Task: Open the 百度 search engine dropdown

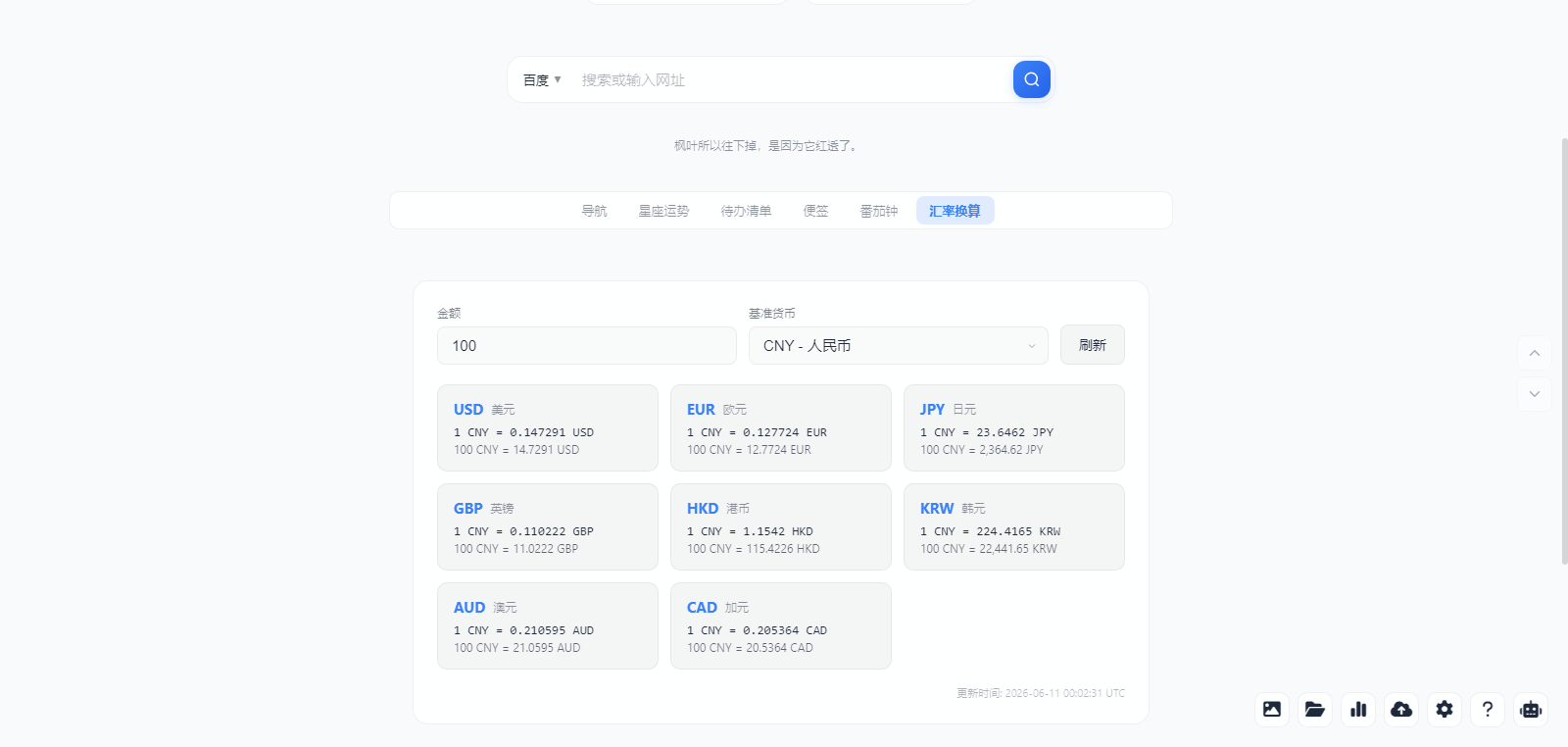Action: 542,80
